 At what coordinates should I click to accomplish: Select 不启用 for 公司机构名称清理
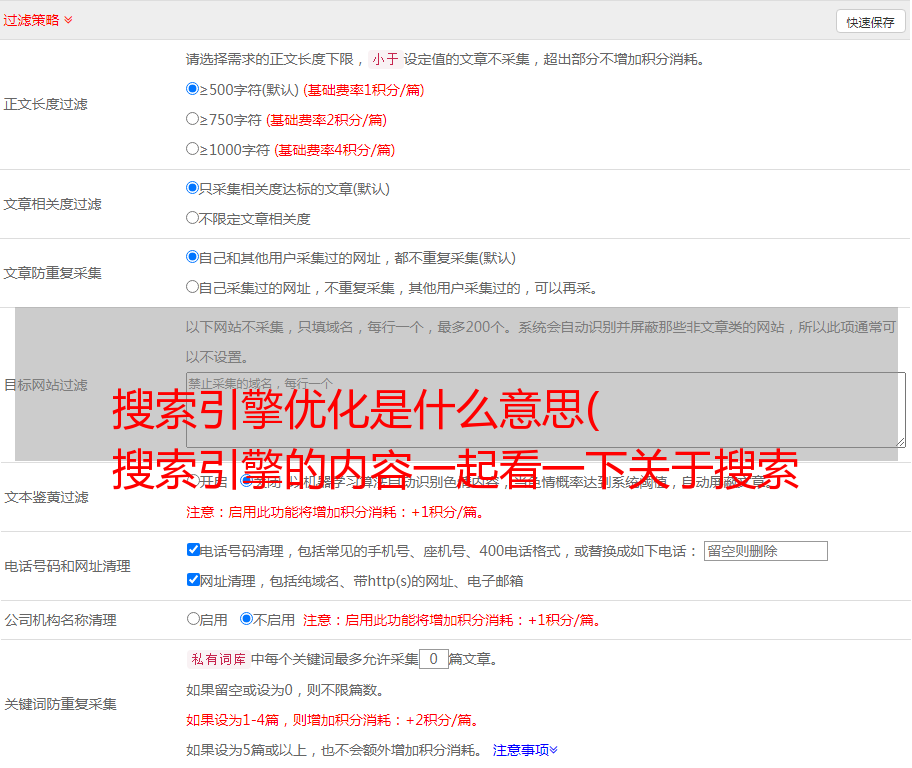click(247, 619)
